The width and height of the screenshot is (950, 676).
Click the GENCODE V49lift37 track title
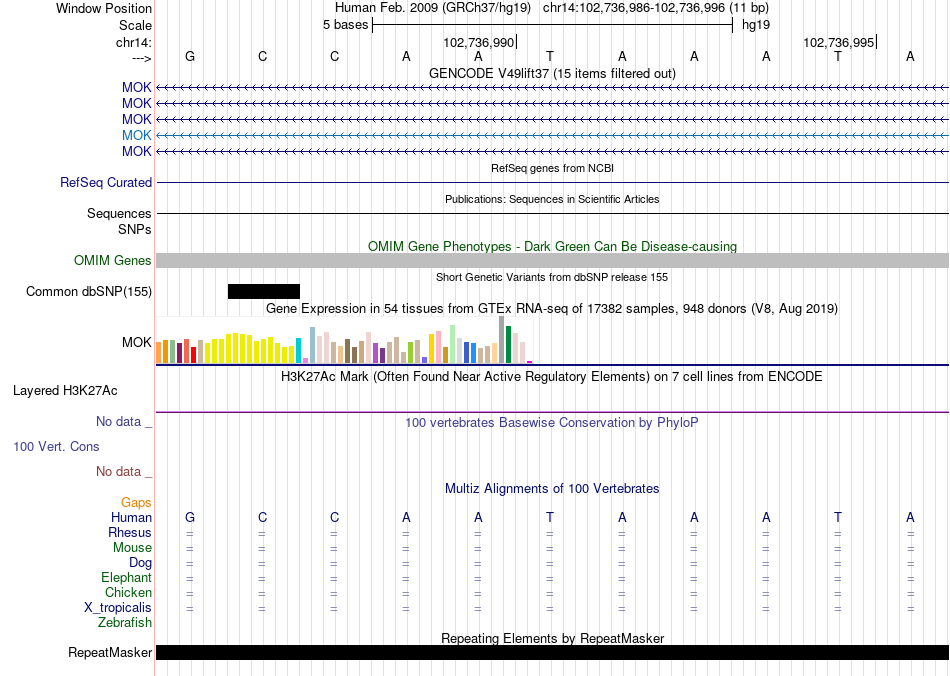point(552,73)
